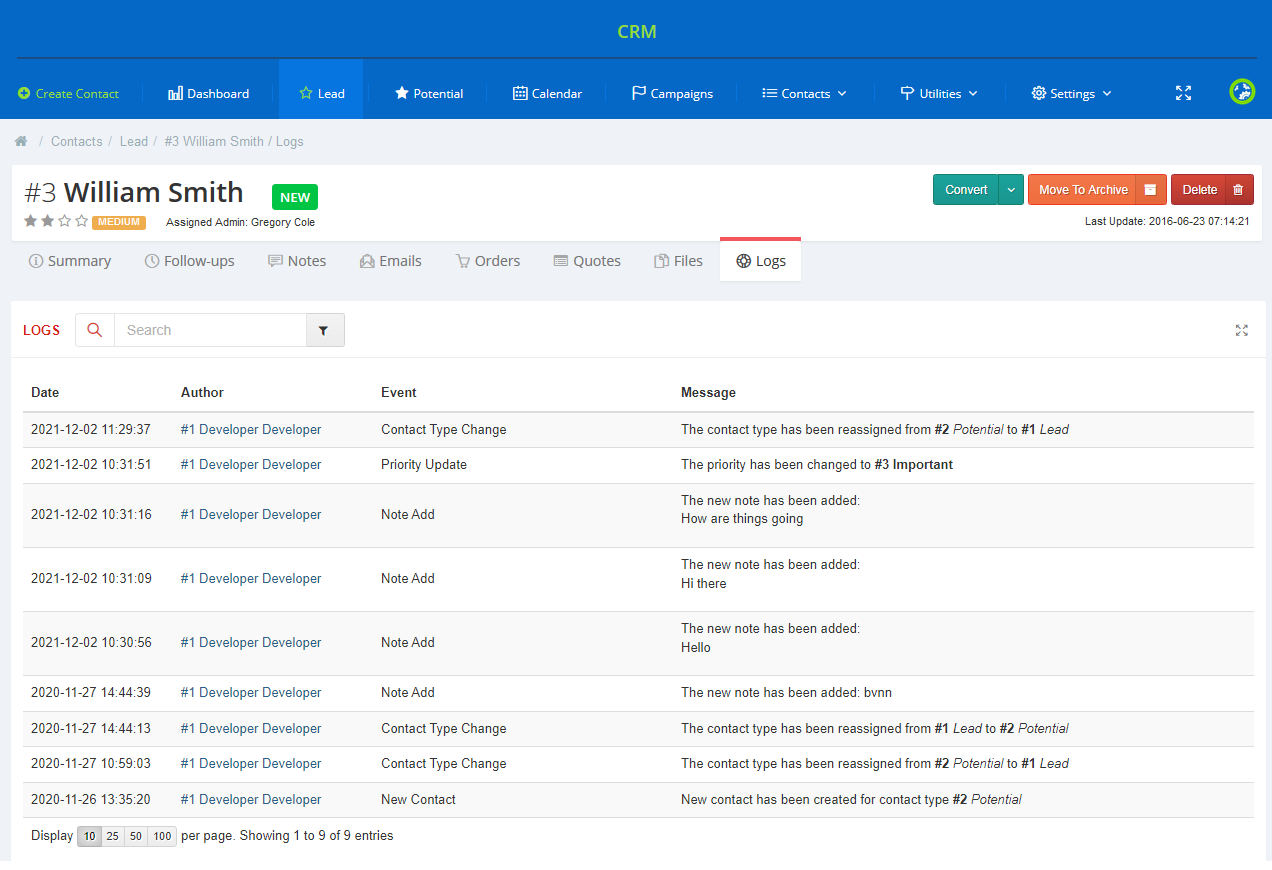Viewport: 1272px width, 870px height.
Task: Set rating with the first star
Action: [x=31, y=221]
